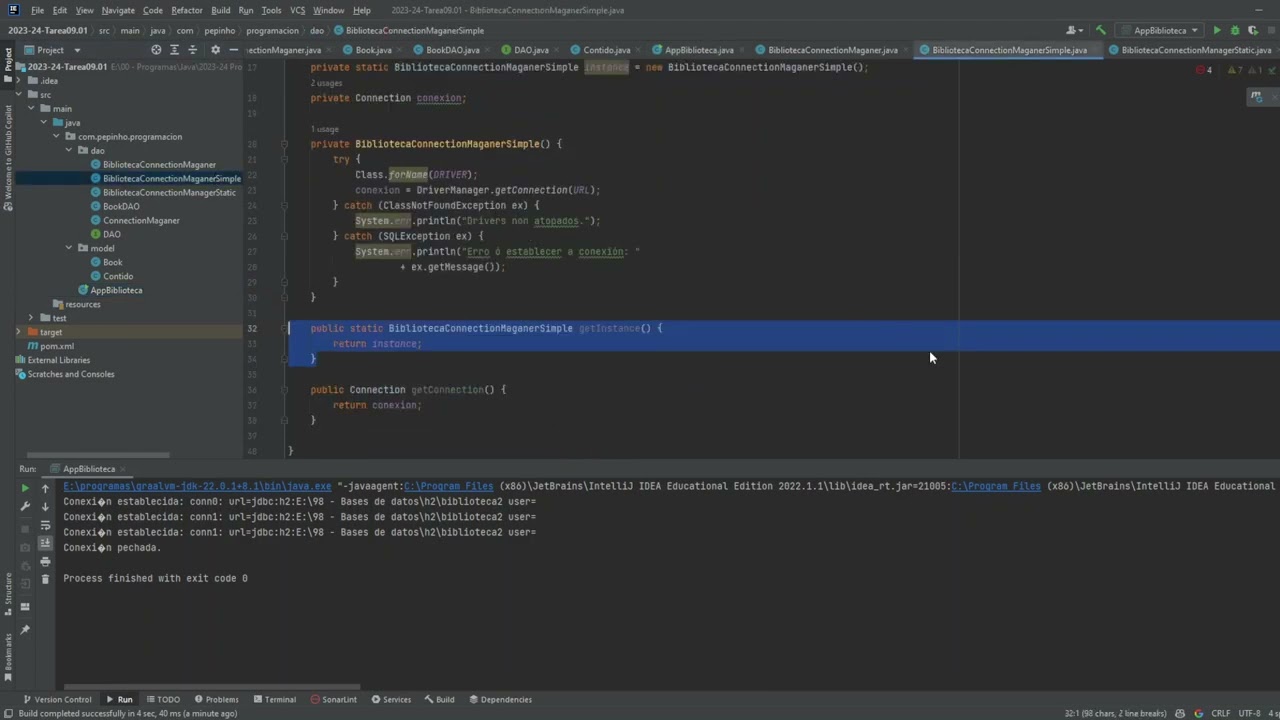Expand the resources folder
Viewport: 1280px width, 720px height.
[x=76, y=304]
